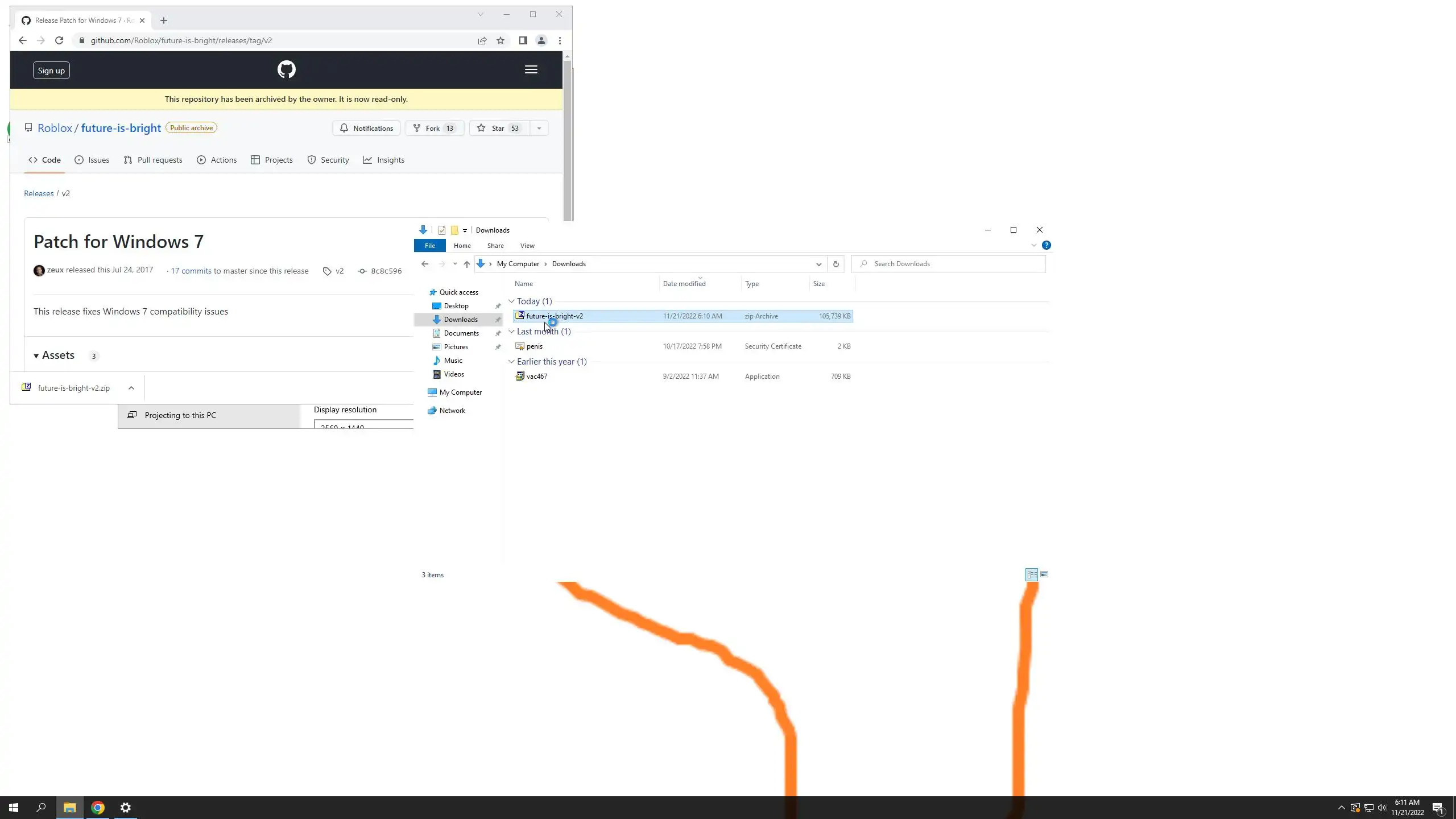Click the Chrome reload button
The width and height of the screenshot is (1456, 819).
tap(59, 40)
